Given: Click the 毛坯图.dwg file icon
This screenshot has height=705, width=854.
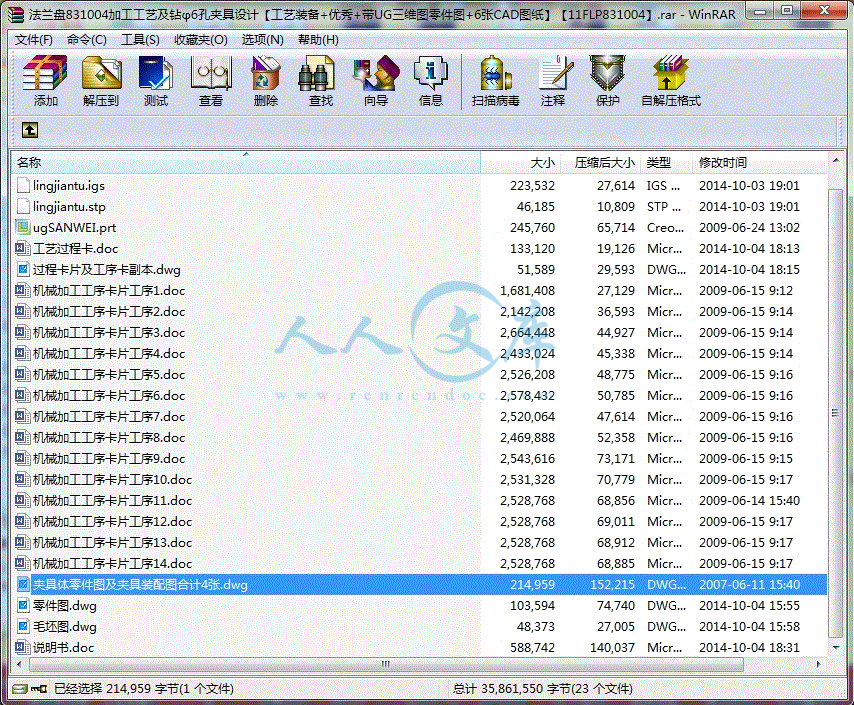Looking at the screenshot, I should [x=23, y=627].
